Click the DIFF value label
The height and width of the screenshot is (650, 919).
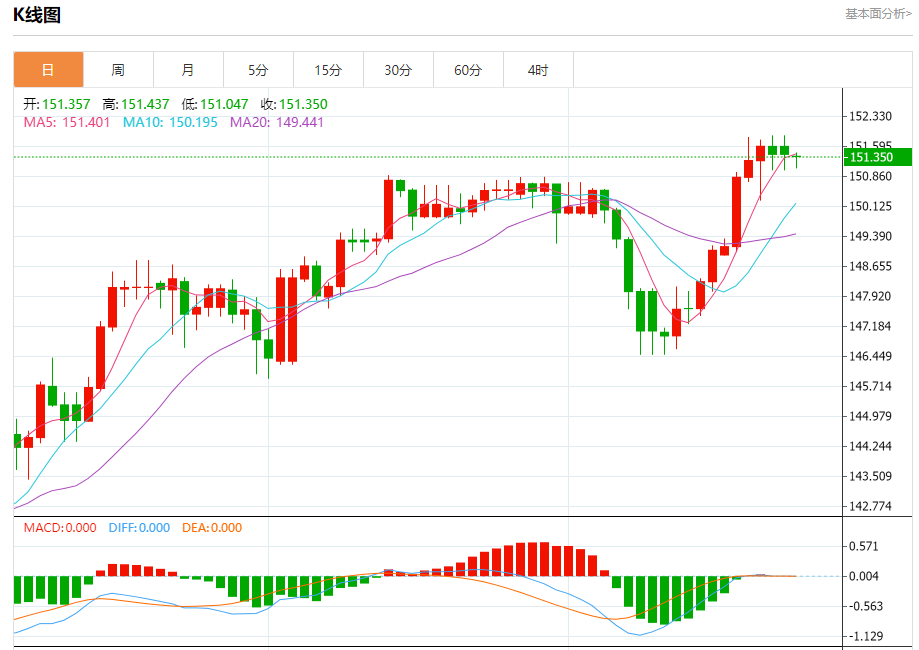click(136, 528)
